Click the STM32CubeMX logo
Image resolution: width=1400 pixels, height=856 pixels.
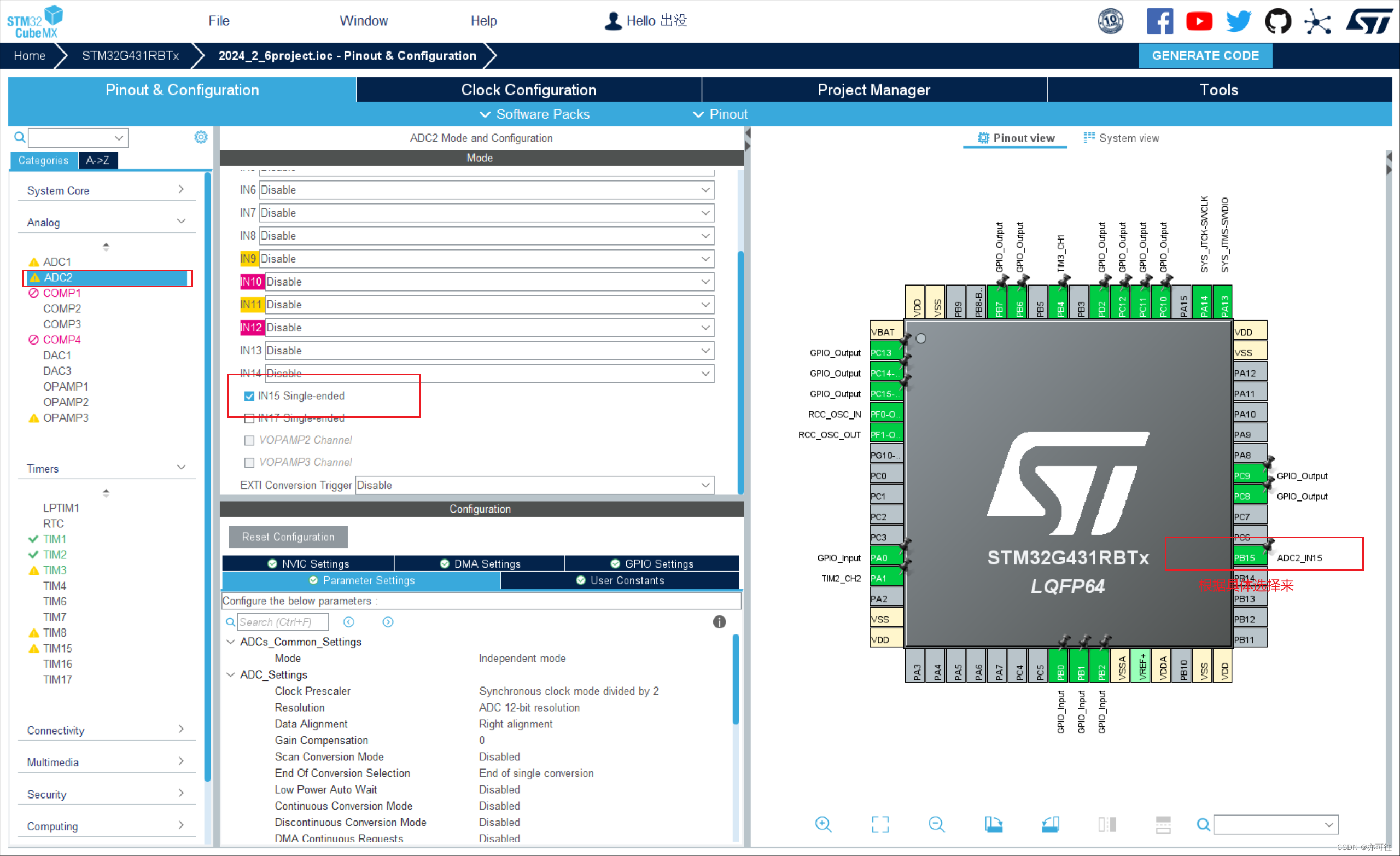(x=35, y=21)
